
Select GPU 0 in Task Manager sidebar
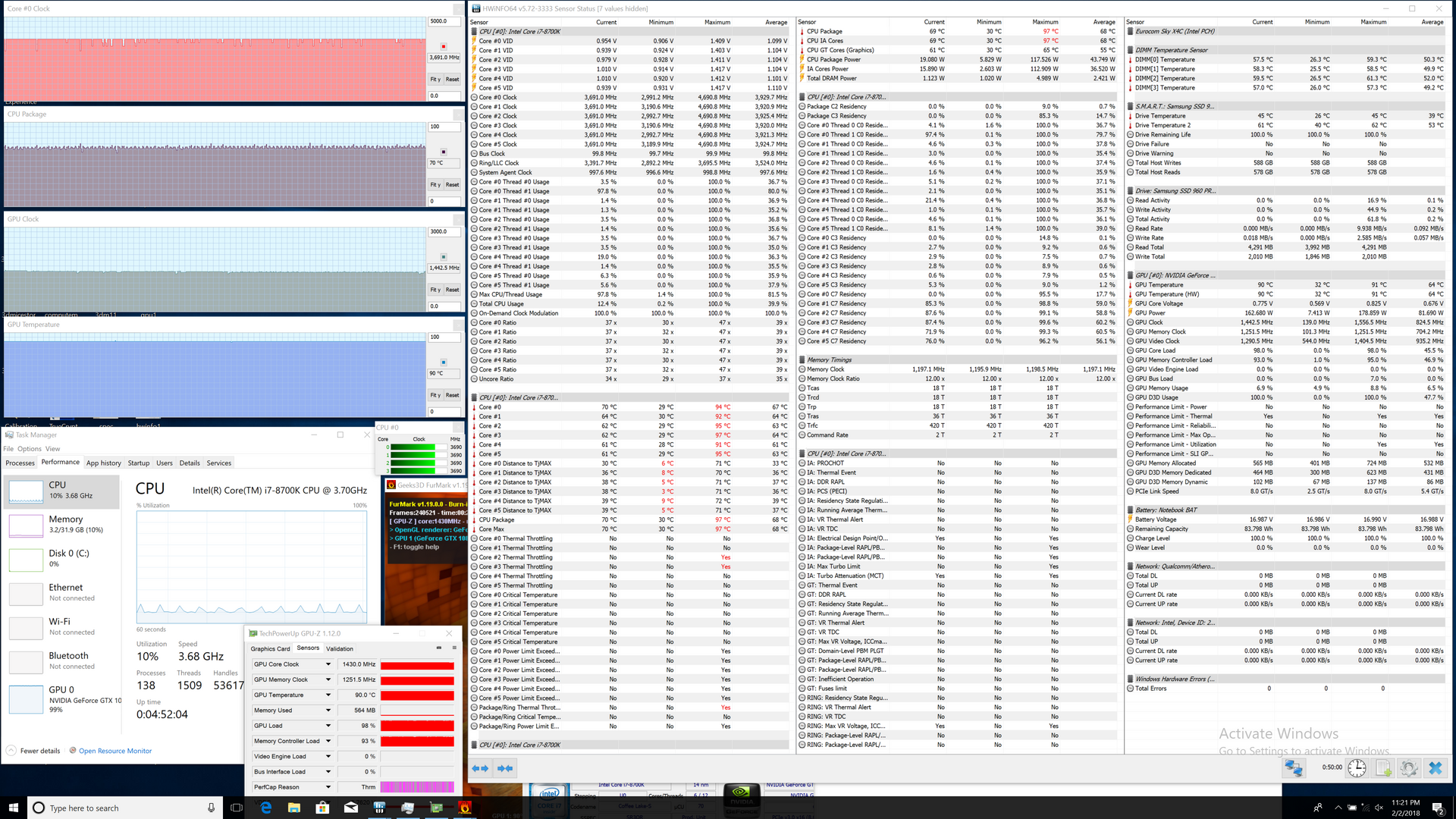point(62,699)
